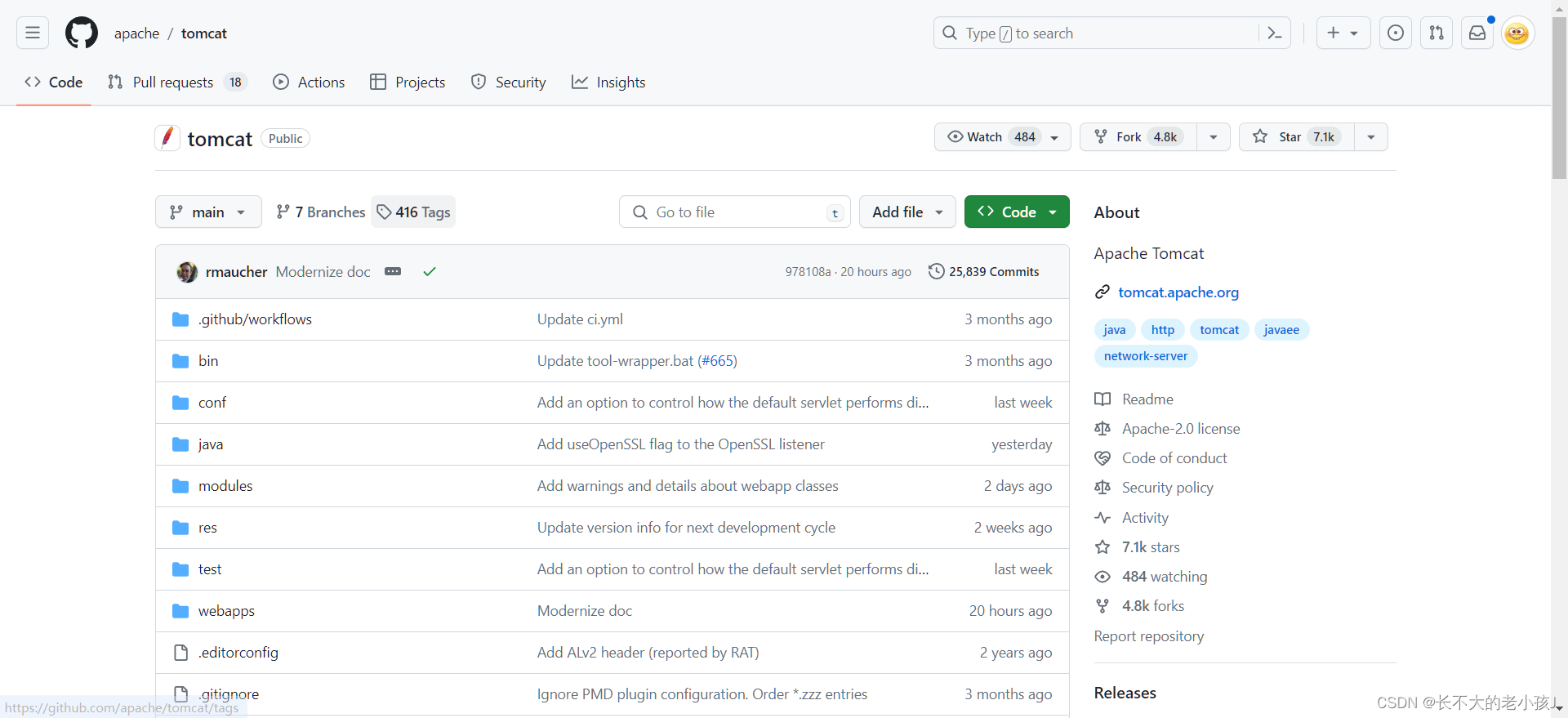Open the Modernize doc commit title

coord(323,272)
